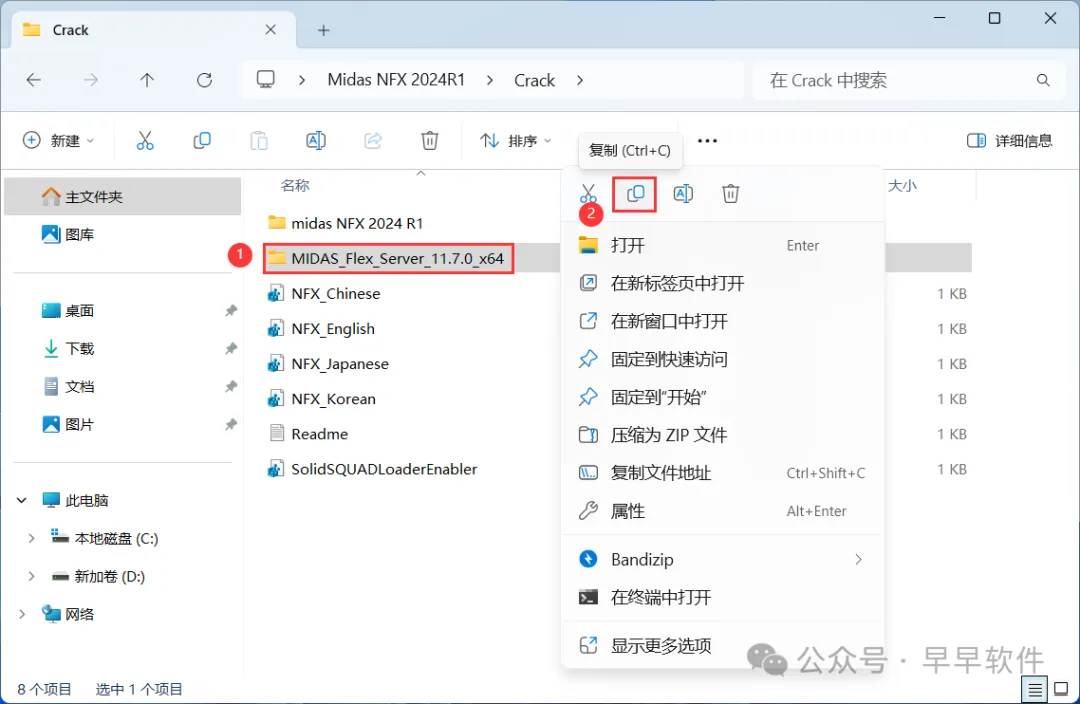1080x704 pixels.
Task: Go up one folder level
Action: pyautogui.click(x=147, y=80)
